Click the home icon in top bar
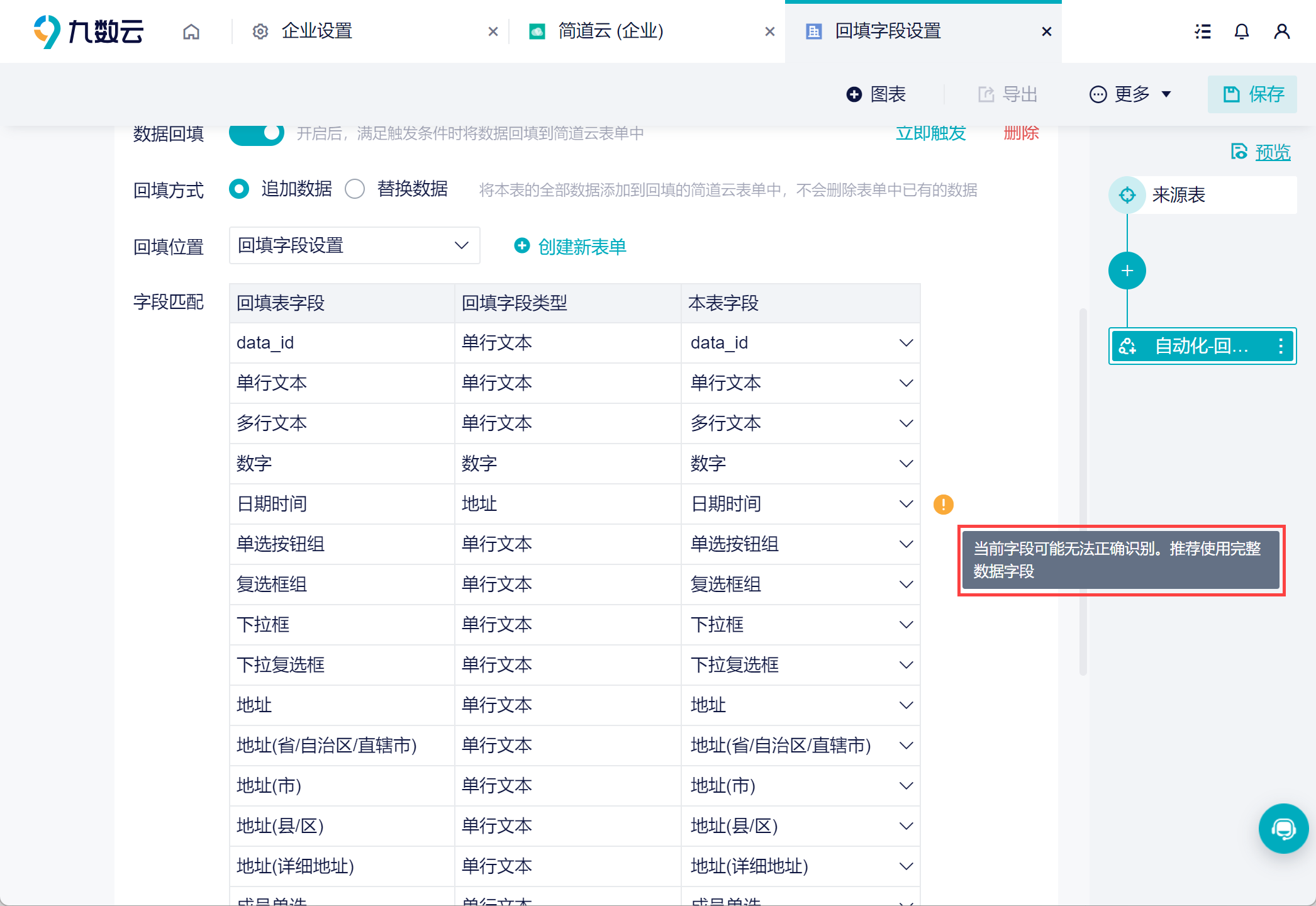Screen dimensions: 1316x906 point(191,31)
